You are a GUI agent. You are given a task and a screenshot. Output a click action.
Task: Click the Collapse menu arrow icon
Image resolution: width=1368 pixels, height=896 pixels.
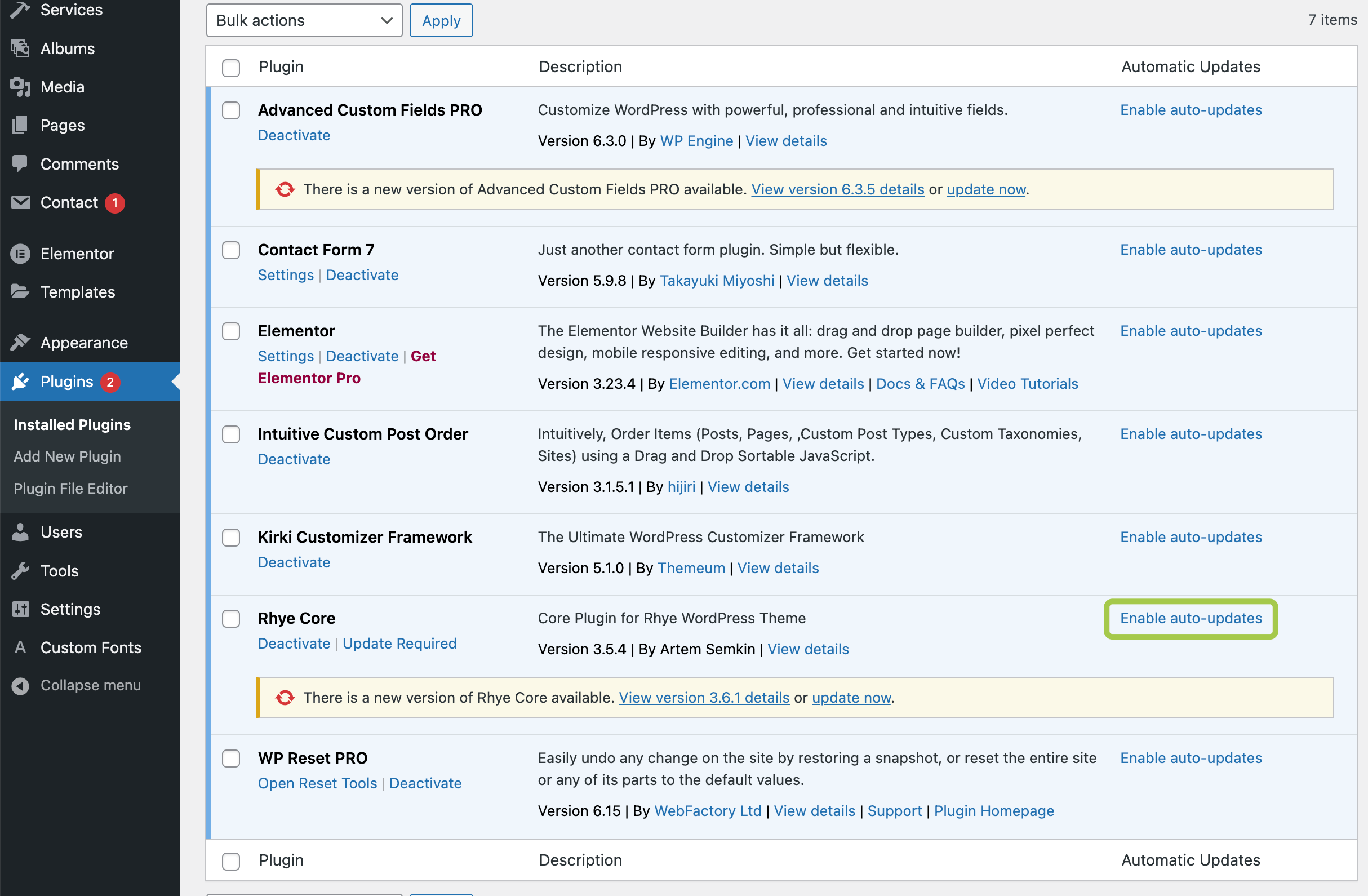[x=20, y=686]
